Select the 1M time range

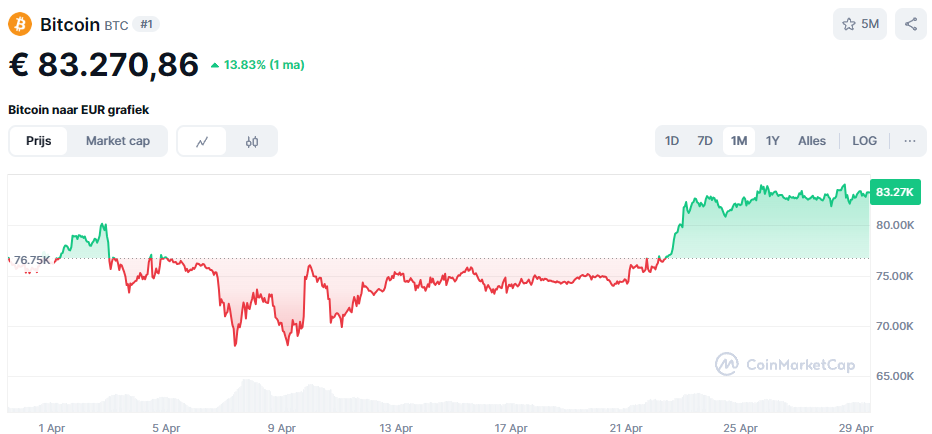coord(739,141)
